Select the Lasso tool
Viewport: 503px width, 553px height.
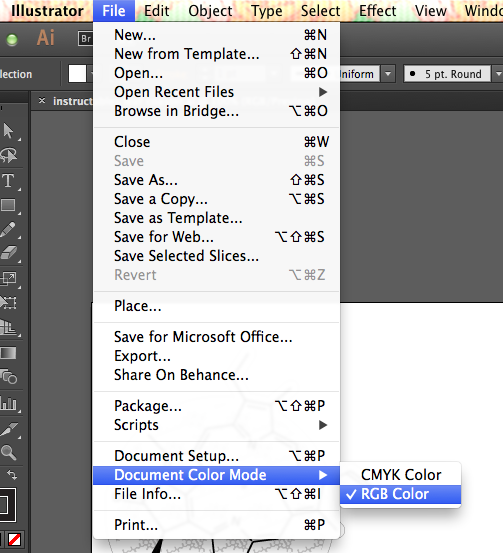tap(8, 155)
